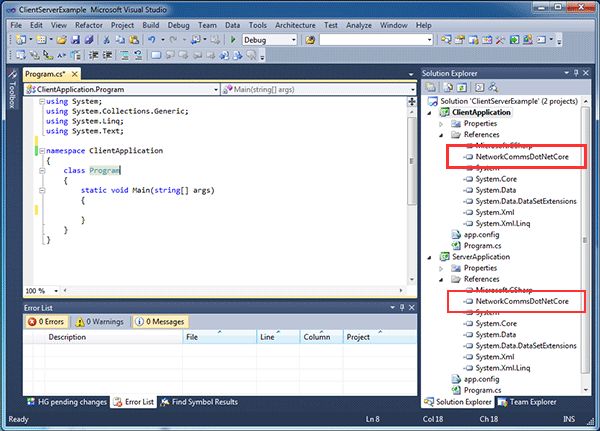Expand Properties under ClientApplication
Screen dimensions: 600x431
click(x=441, y=124)
